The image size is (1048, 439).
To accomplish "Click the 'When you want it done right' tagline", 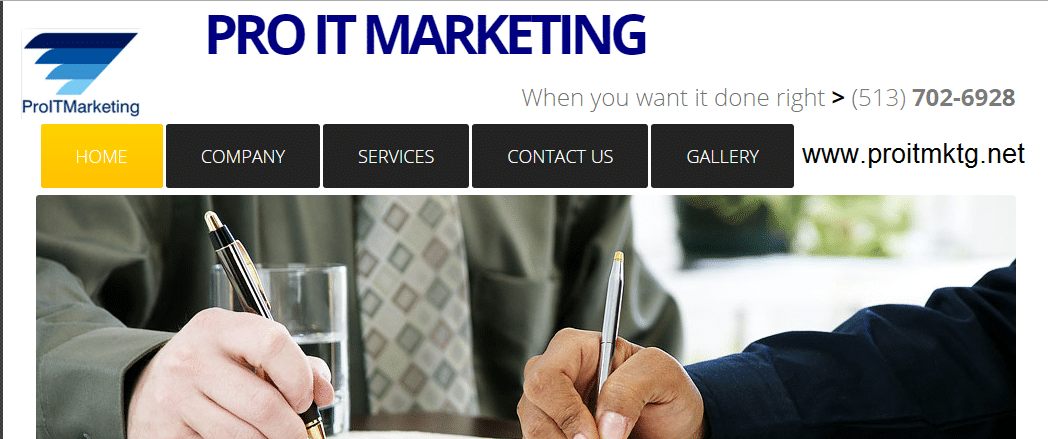I will (x=673, y=98).
